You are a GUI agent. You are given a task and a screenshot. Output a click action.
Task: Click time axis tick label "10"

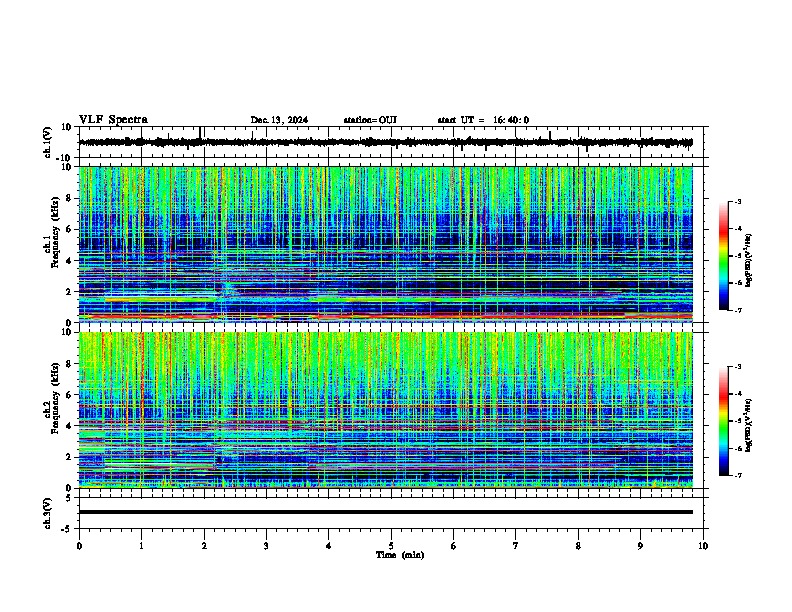703,546
